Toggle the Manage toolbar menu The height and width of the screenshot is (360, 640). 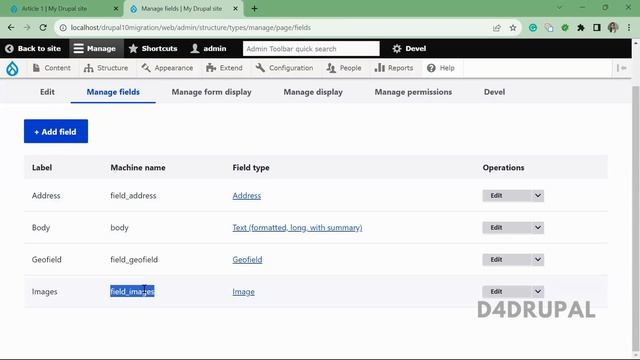(95, 49)
